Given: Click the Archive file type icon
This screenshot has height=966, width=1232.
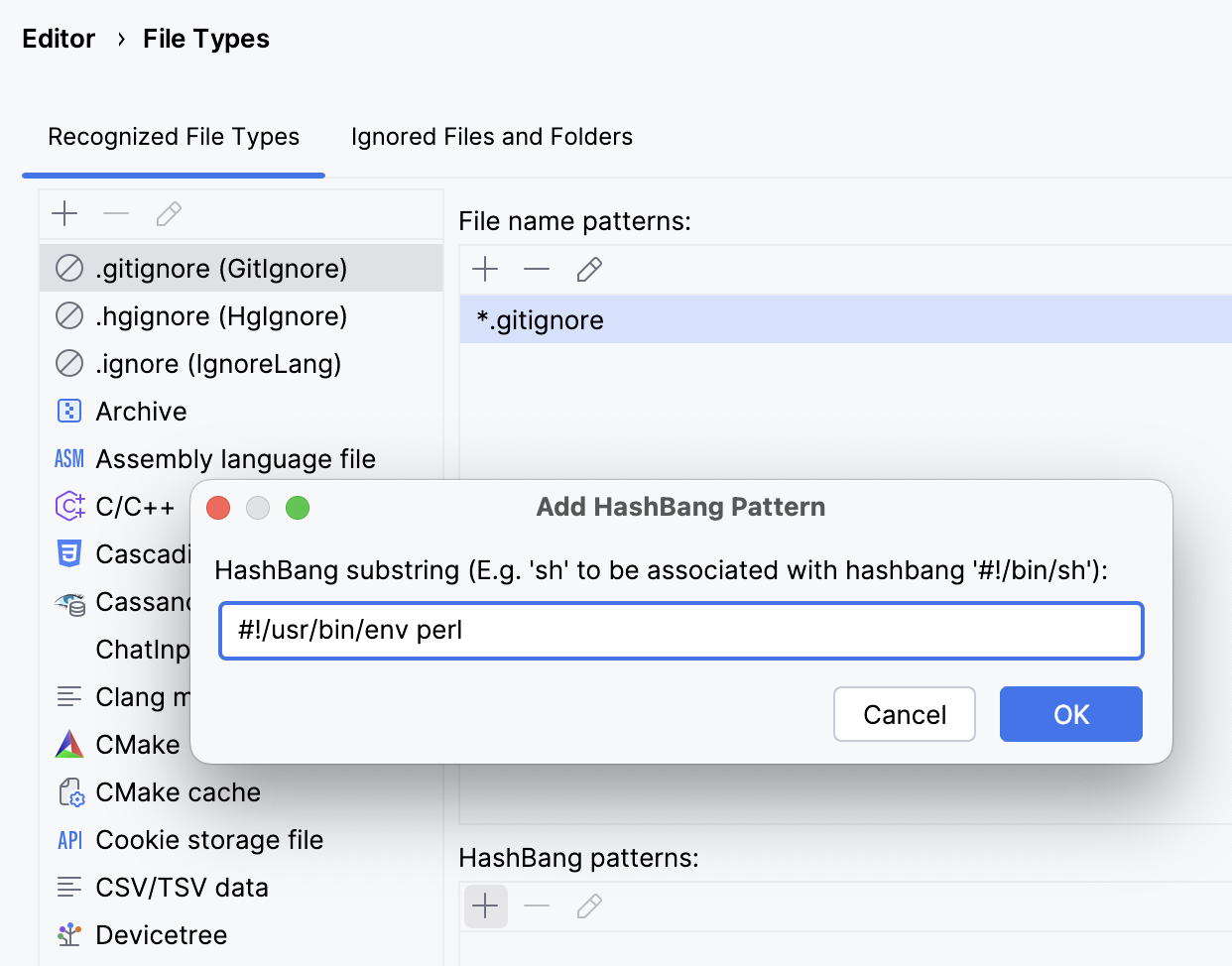Looking at the screenshot, I should pyautogui.click(x=68, y=411).
